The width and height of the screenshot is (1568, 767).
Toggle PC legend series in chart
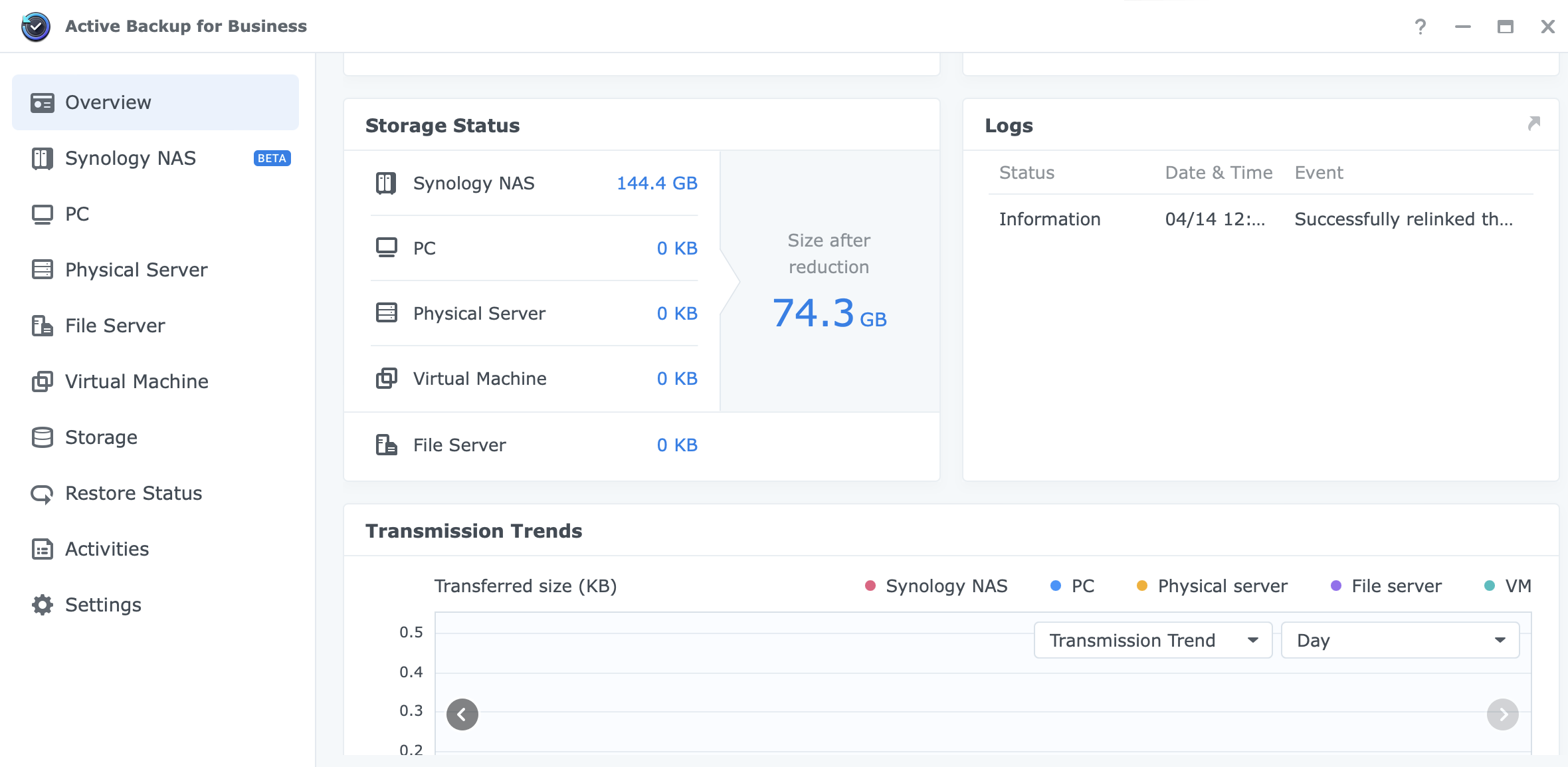click(x=1072, y=586)
